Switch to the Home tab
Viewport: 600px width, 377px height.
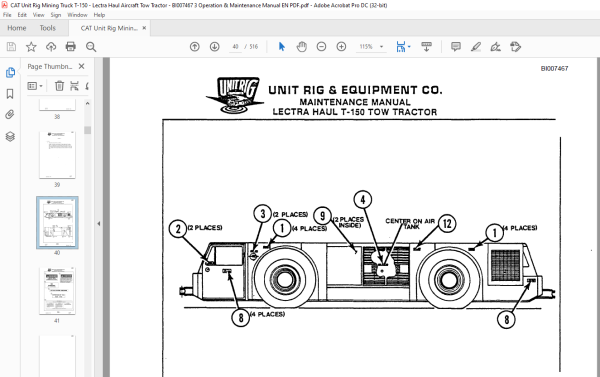17,28
